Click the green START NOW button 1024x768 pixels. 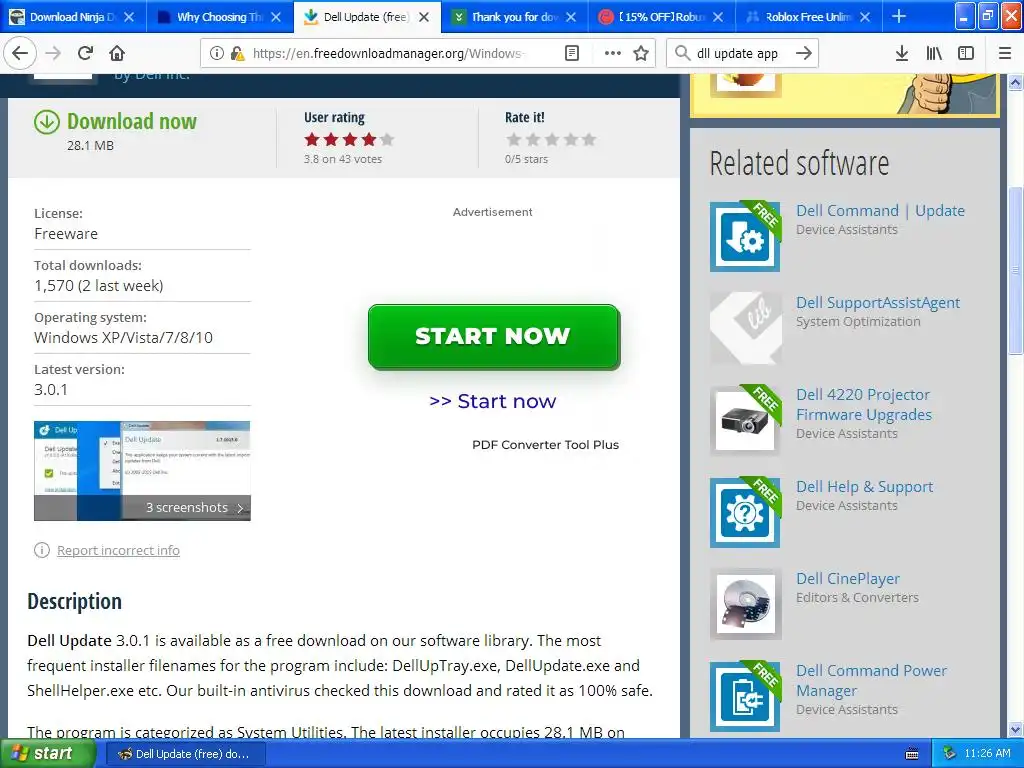pos(494,336)
